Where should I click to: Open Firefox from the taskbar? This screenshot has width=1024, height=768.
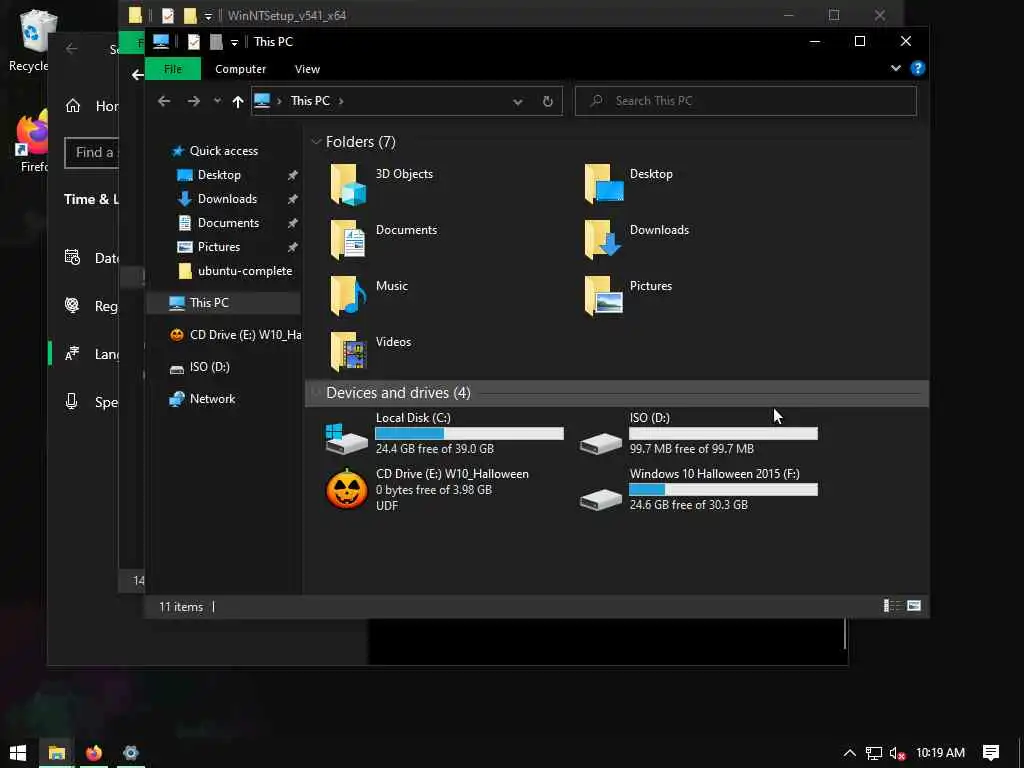pos(94,753)
